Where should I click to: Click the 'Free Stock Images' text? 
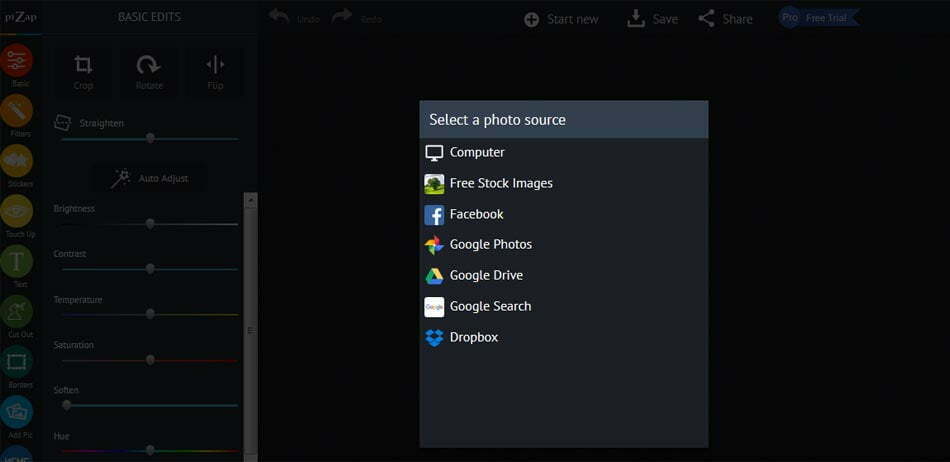[x=501, y=183]
